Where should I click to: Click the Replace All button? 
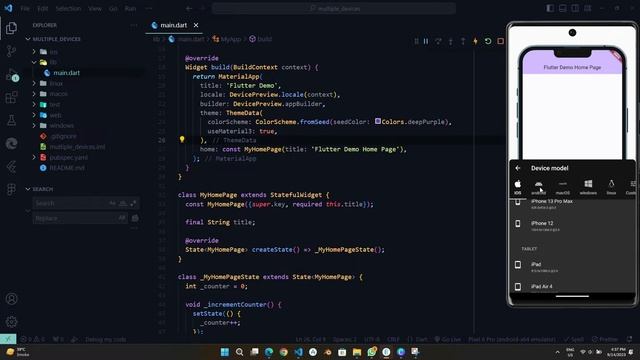(135, 218)
